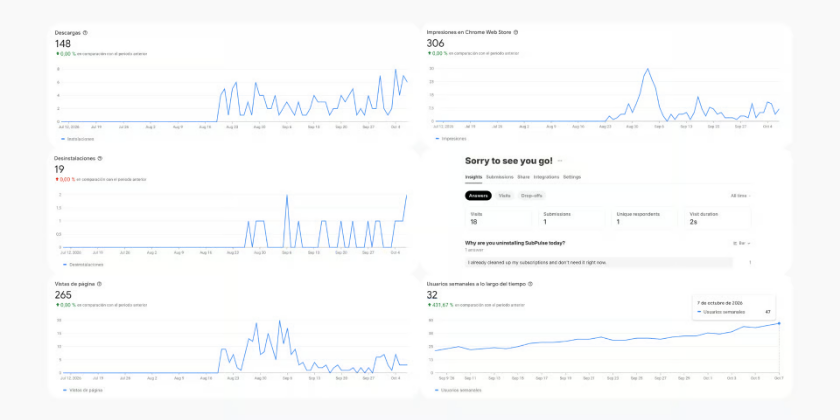Click the weekly users total value 32

pyautogui.click(x=432, y=295)
